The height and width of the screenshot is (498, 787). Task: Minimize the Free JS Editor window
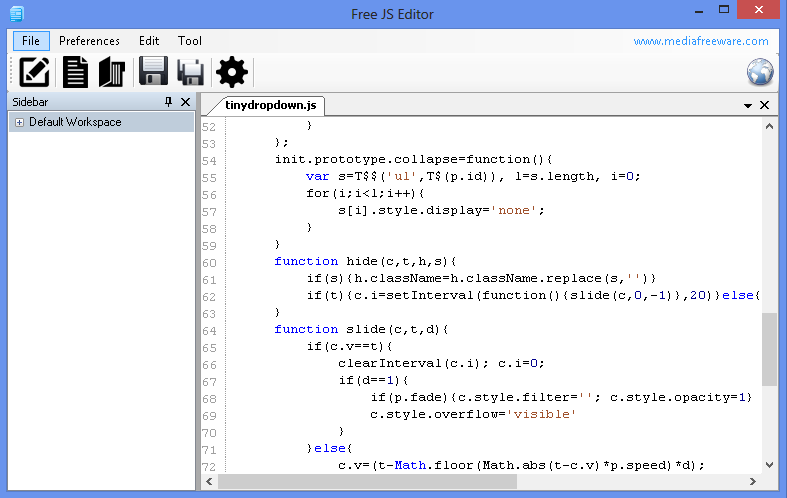[x=699, y=11]
